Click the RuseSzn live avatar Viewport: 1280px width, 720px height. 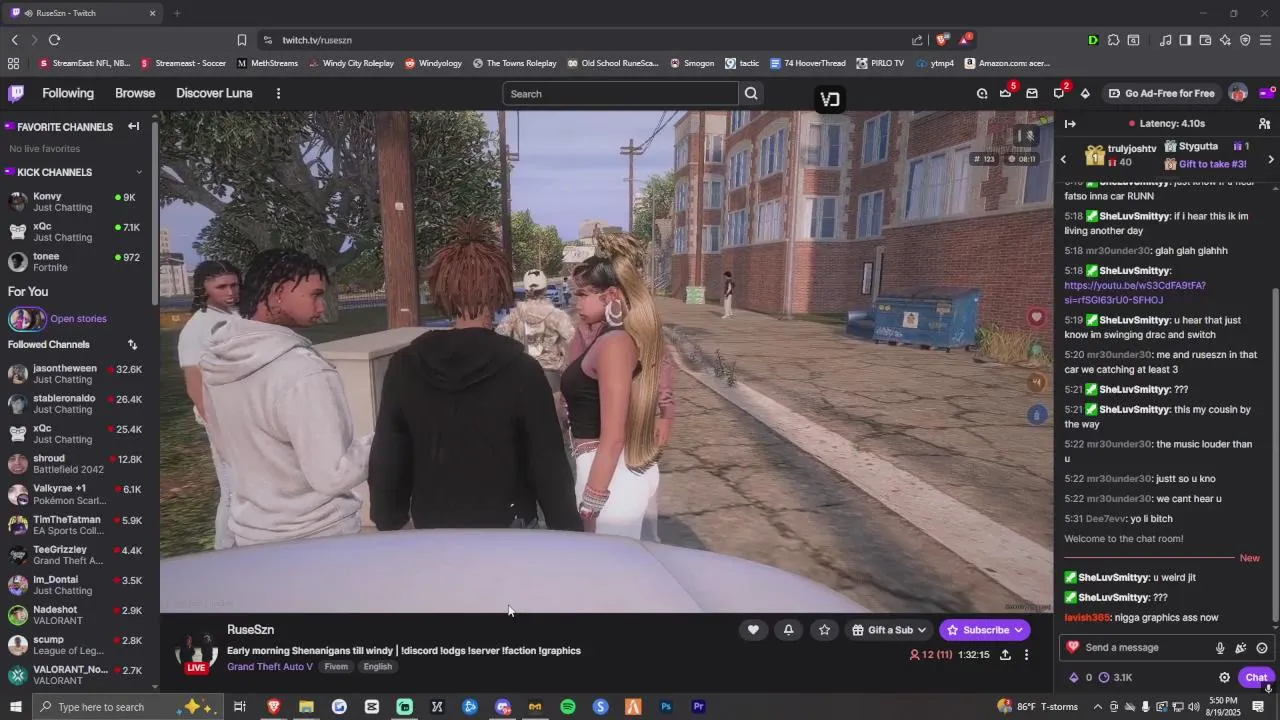pyautogui.click(x=196, y=651)
